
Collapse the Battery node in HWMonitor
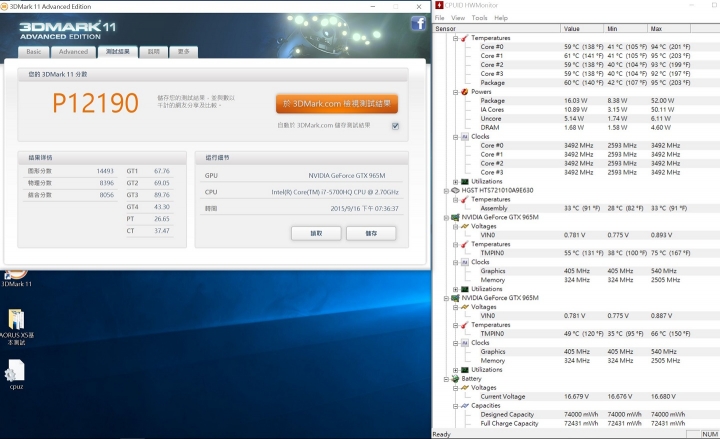(x=446, y=379)
